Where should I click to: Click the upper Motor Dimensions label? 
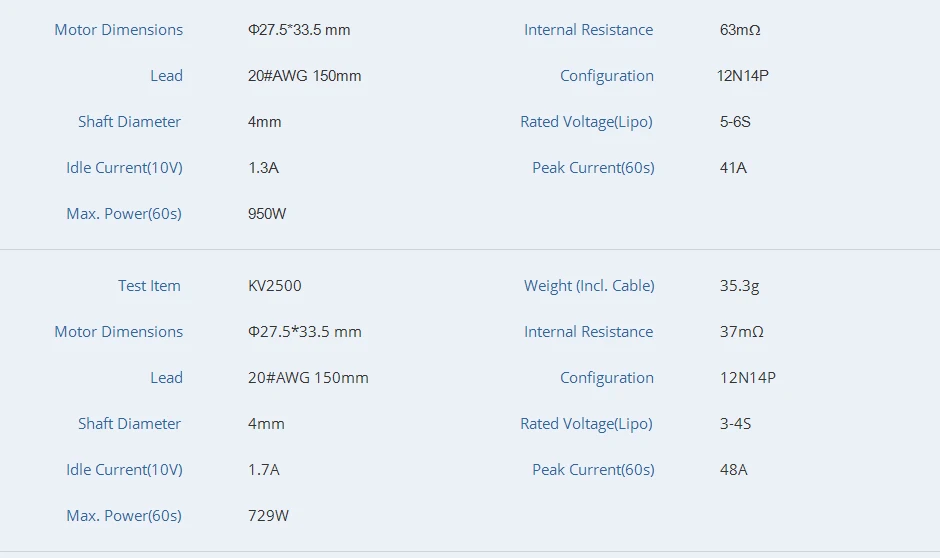pos(119,29)
